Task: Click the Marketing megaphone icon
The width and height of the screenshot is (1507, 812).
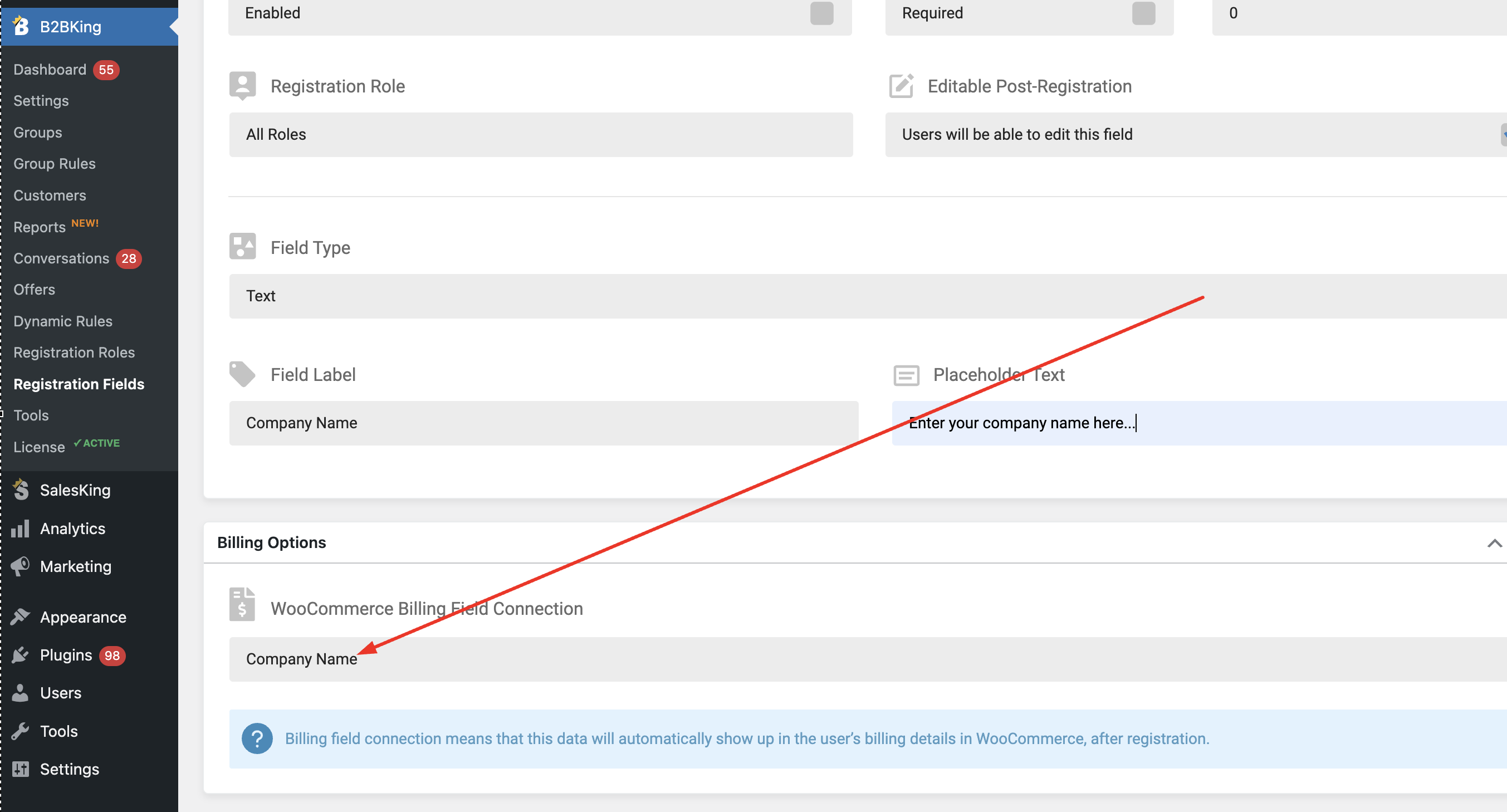Action: click(x=21, y=566)
